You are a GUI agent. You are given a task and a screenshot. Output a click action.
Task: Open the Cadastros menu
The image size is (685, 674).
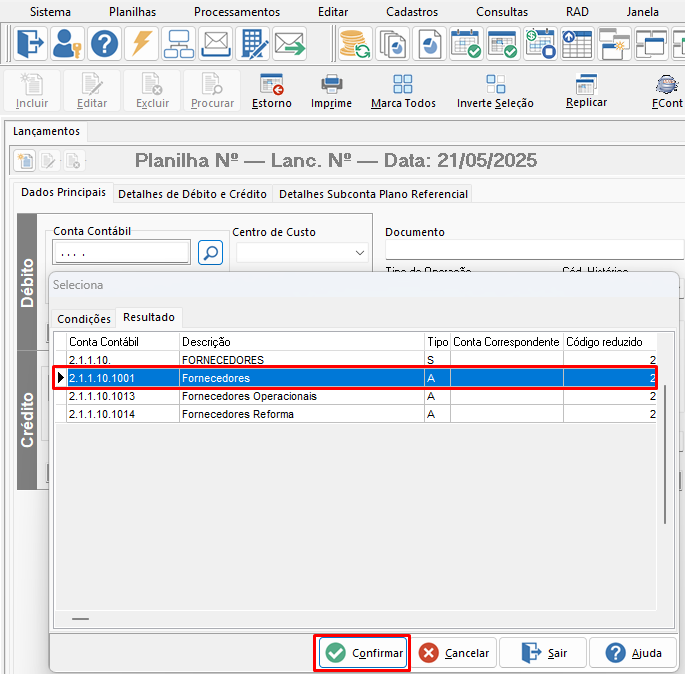pos(412,12)
